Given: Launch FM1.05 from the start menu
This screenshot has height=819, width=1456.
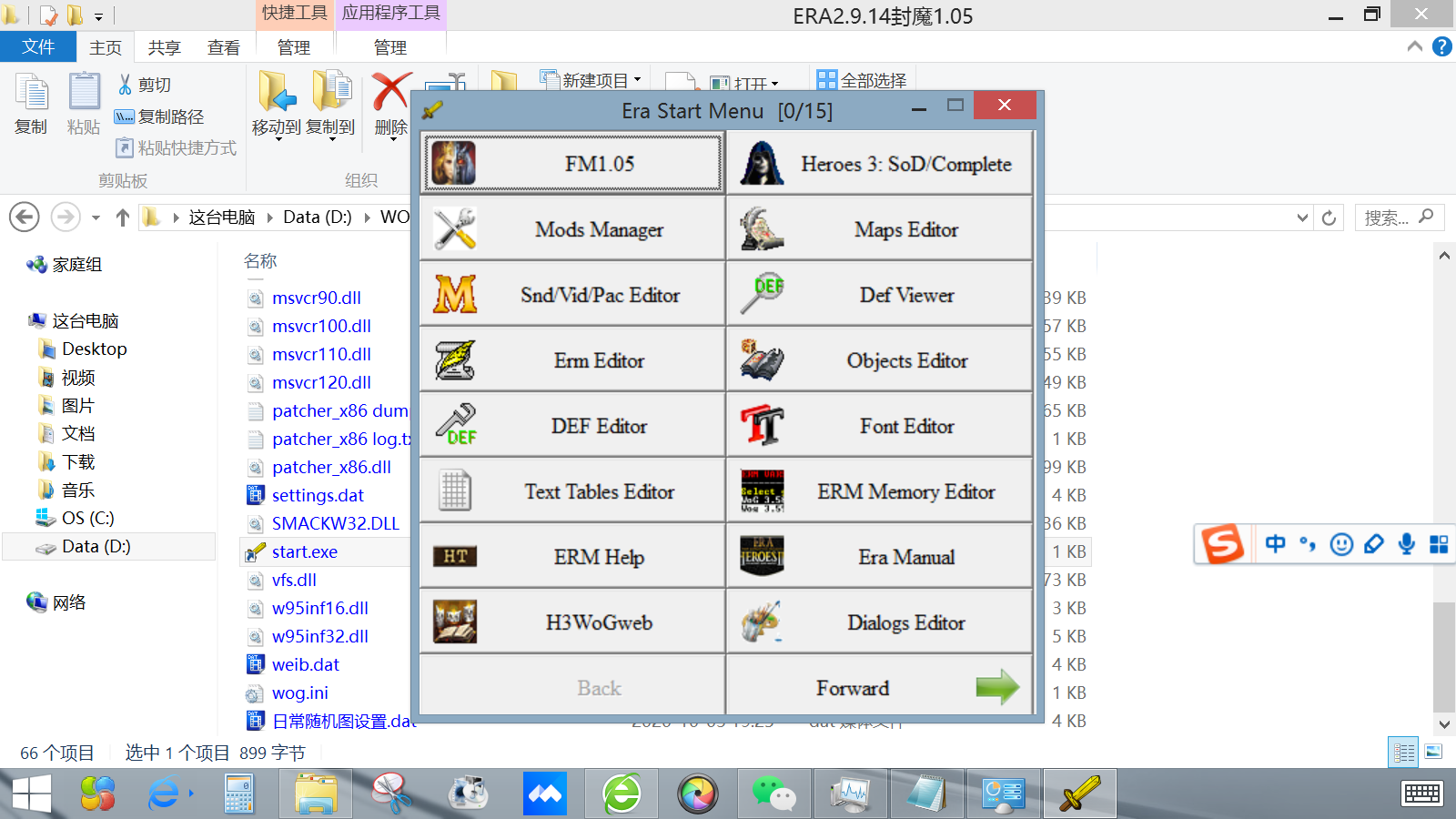Looking at the screenshot, I should [x=572, y=164].
